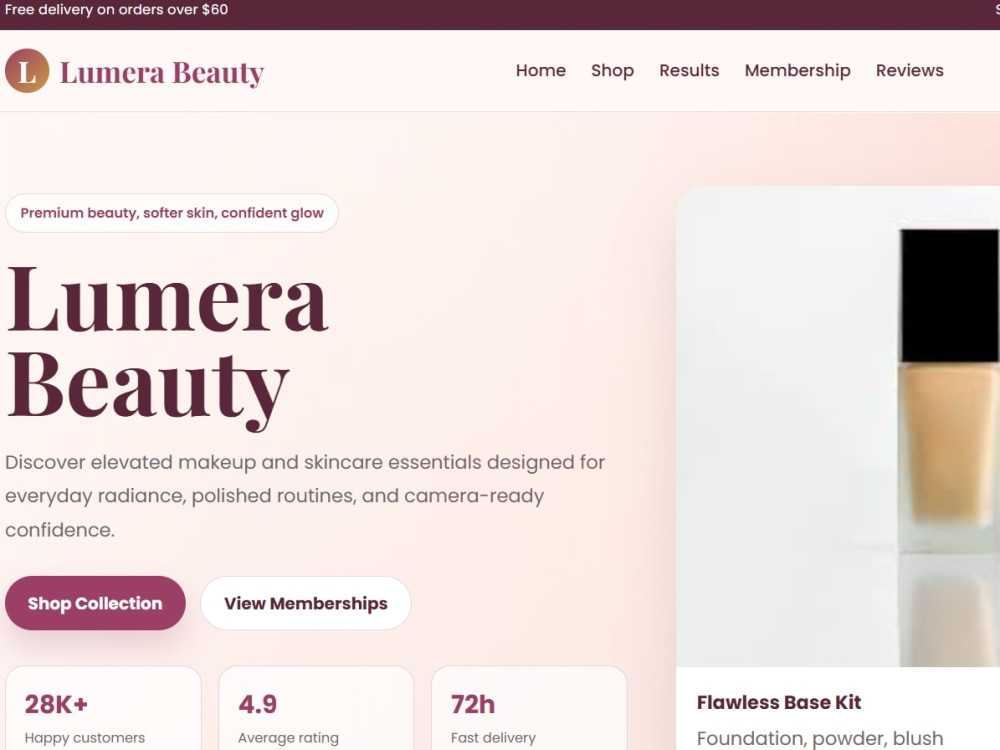Screen dimensions: 1000x750
Task: Click the Foundation, powder, blush description
Action: (820, 739)
